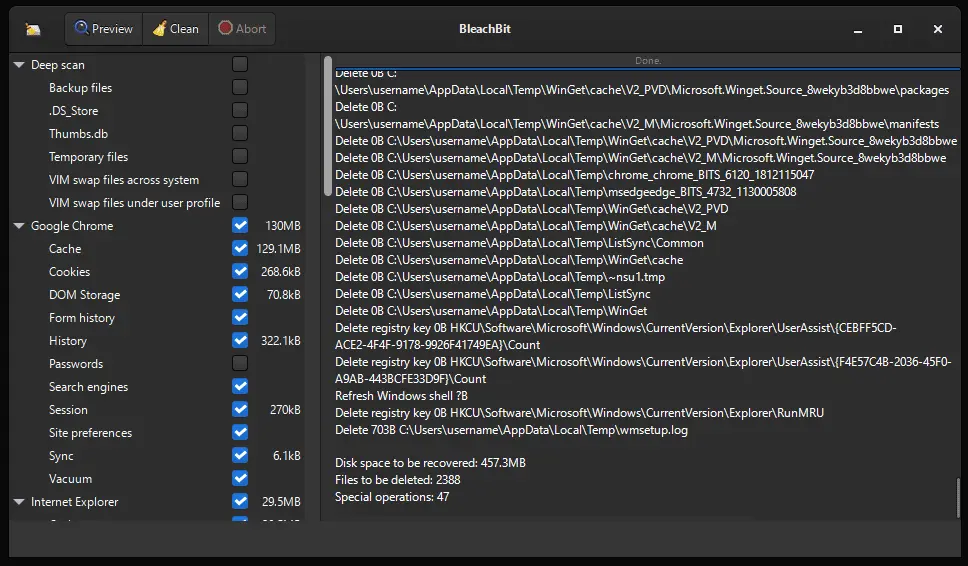Select the Search engines item

[x=88, y=387]
